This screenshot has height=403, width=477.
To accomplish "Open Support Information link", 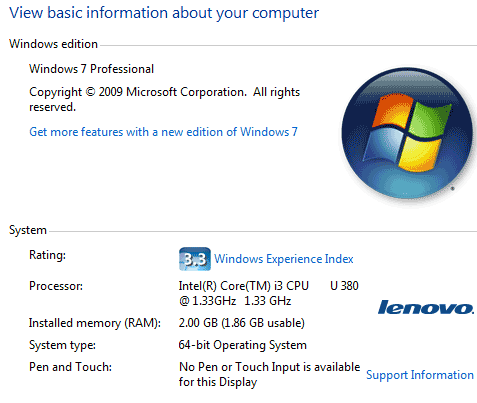I will [420, 375].
